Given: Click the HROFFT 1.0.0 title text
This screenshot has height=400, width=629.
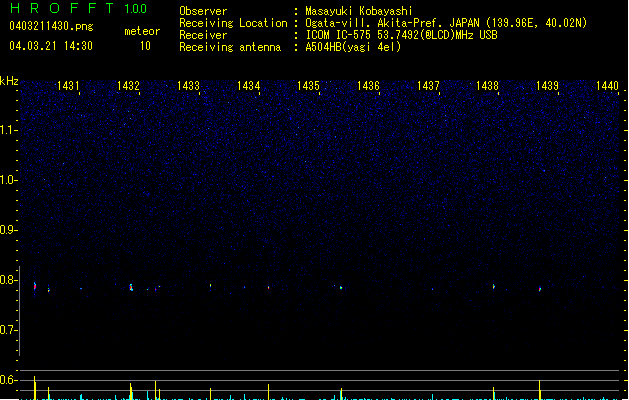Looking at the screenshot, I should 79,8.
